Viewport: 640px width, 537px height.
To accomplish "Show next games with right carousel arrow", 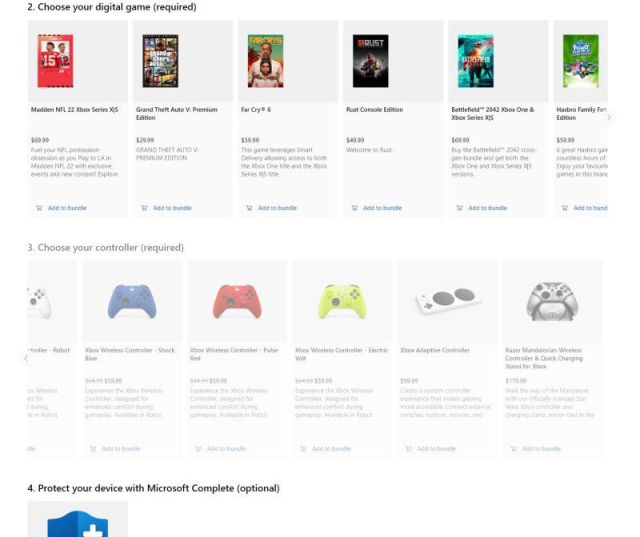I will coord(609,118).
